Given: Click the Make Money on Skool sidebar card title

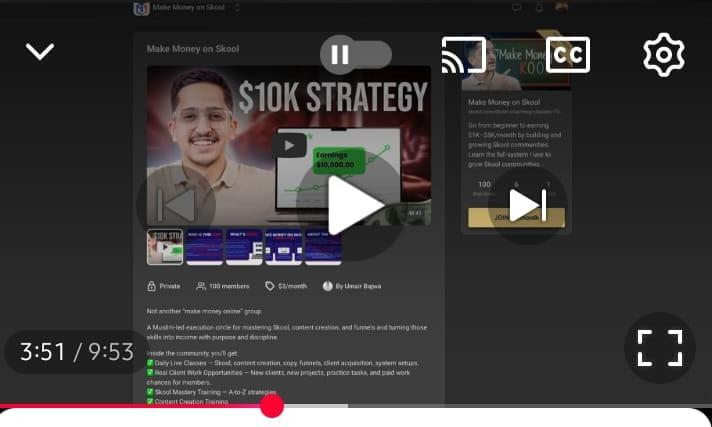Looking at the screenshot, I should (x=504, y=102).
